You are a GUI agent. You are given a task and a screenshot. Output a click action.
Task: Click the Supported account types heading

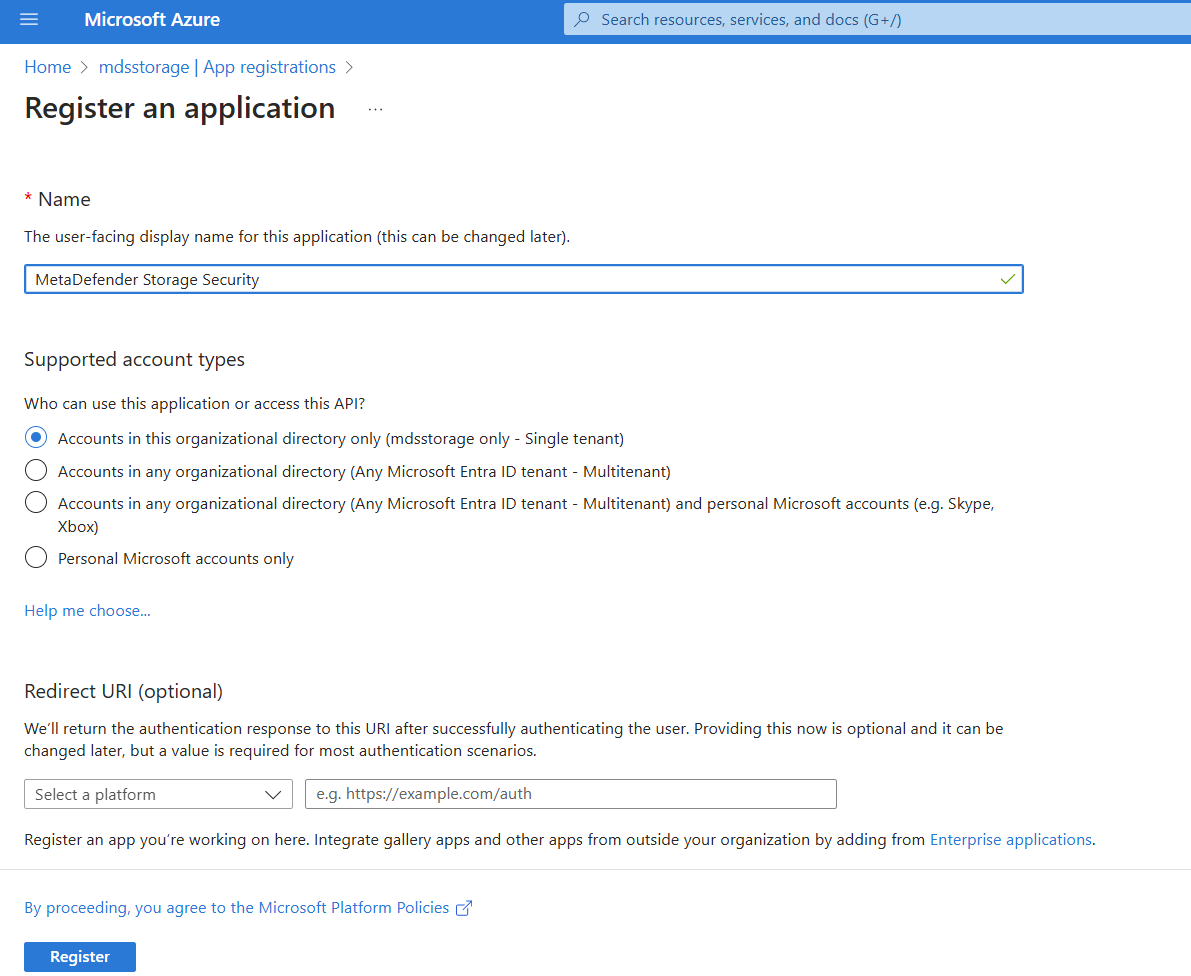tap(134, 359)
